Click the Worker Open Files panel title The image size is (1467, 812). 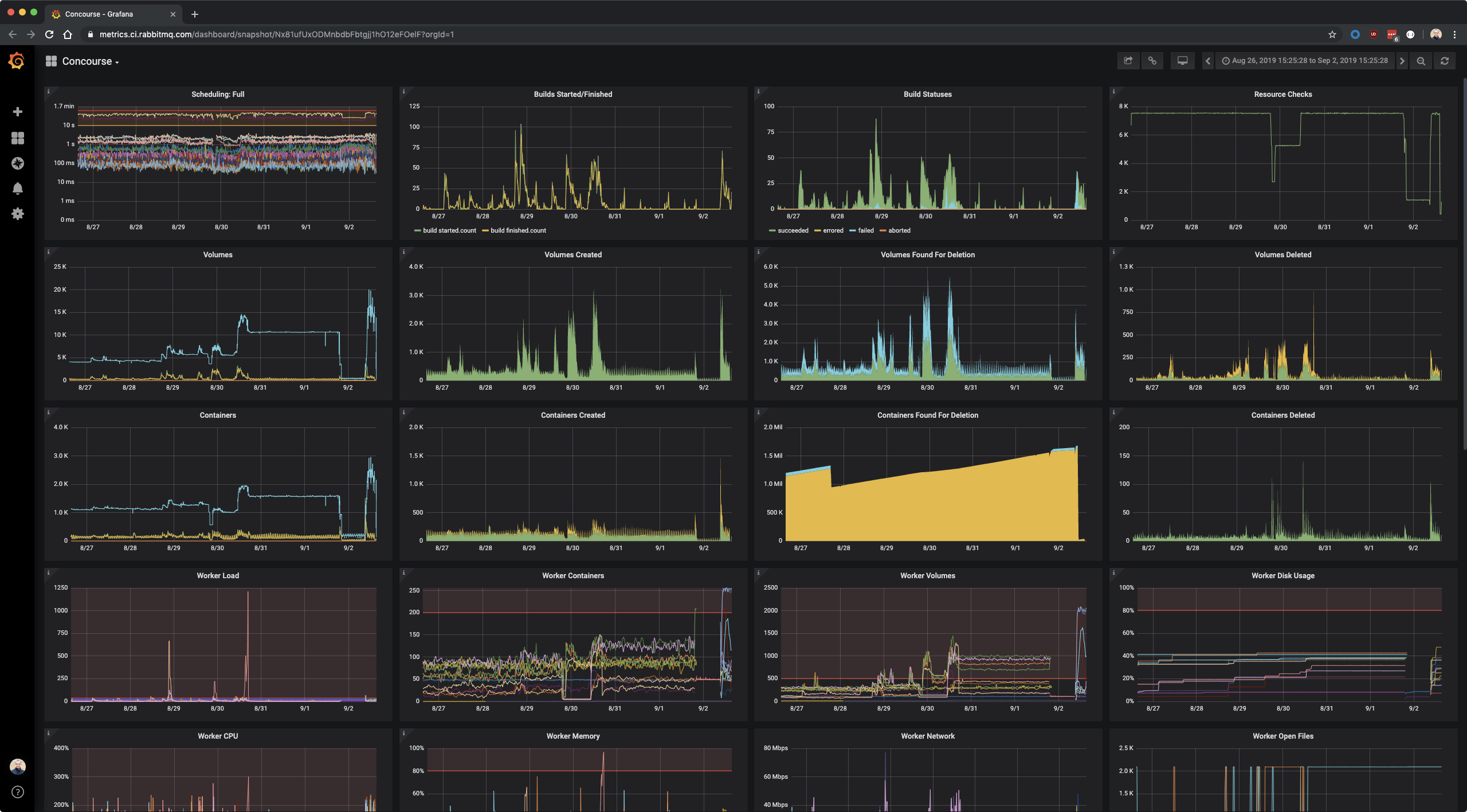click(x=1283, y=736)
